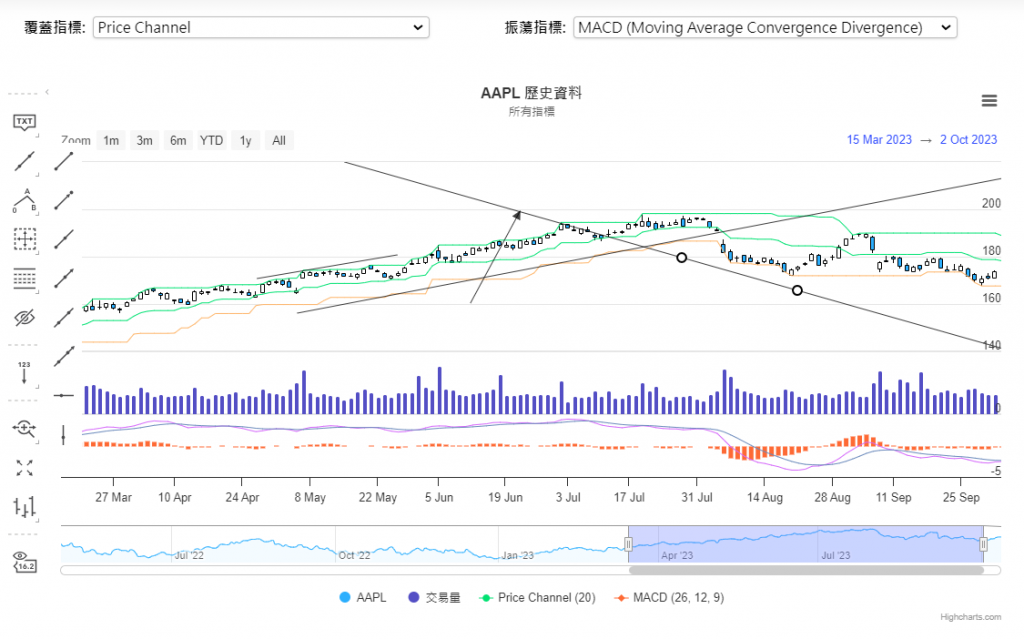Click the 14 Aug x-axis label
Image resolution: width=1024 pixels, height=639 pixels.
click(x=765, y=497)
